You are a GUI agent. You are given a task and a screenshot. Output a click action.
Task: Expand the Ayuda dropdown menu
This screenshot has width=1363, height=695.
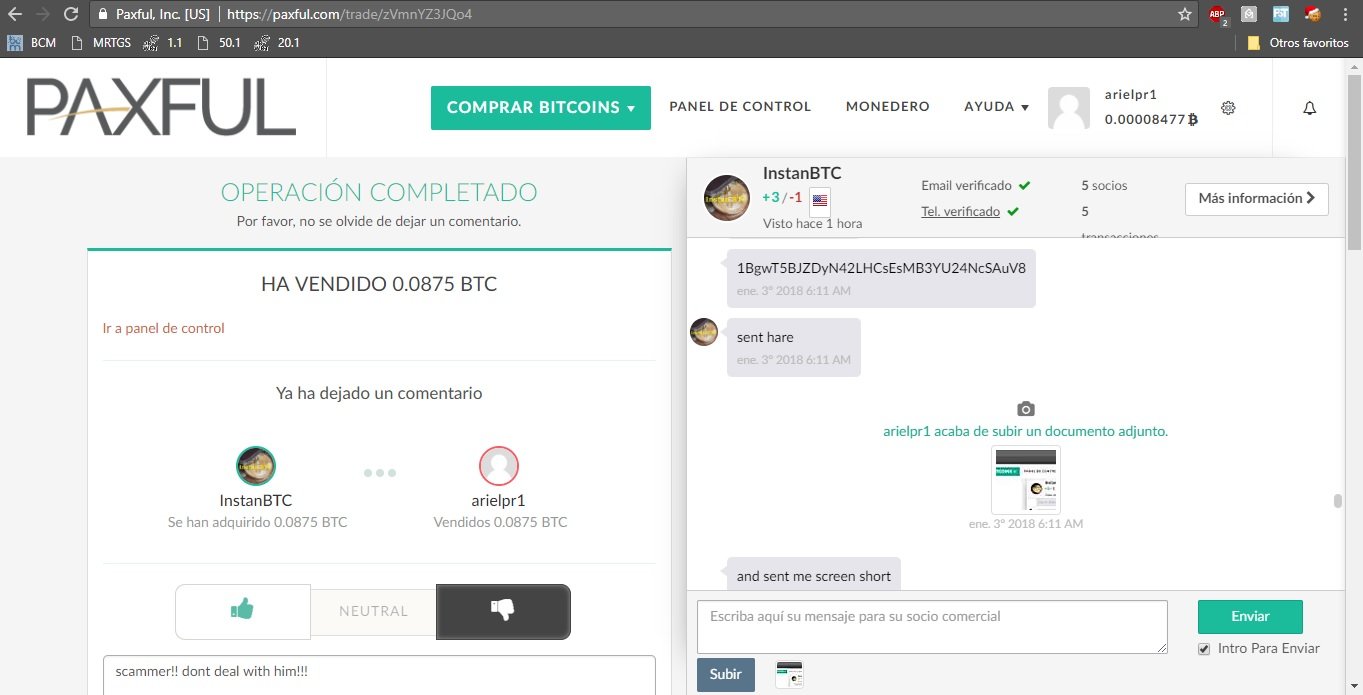pos(997,107)
